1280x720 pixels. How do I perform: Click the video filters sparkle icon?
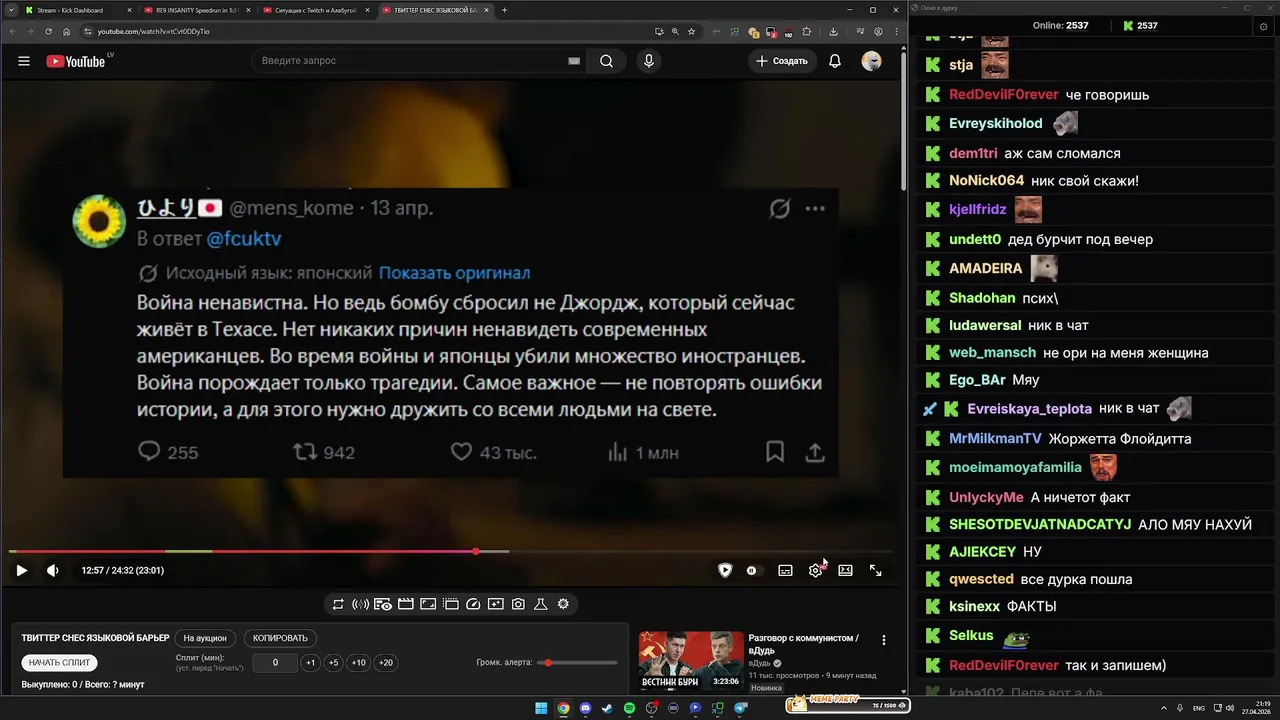(496, 604)
